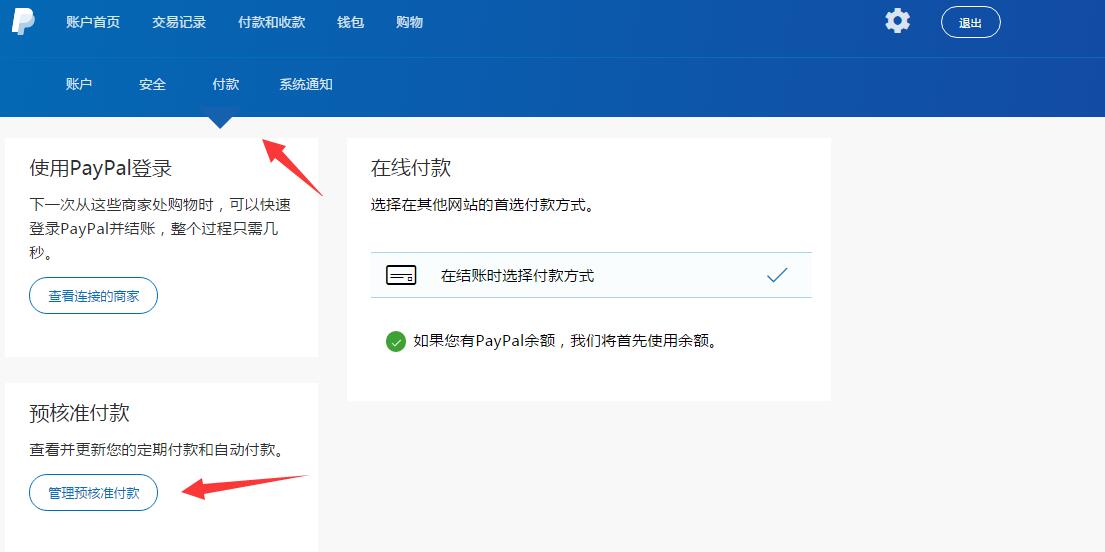
Task: Click the green check circle icon
Action: (x=395, y=342)
